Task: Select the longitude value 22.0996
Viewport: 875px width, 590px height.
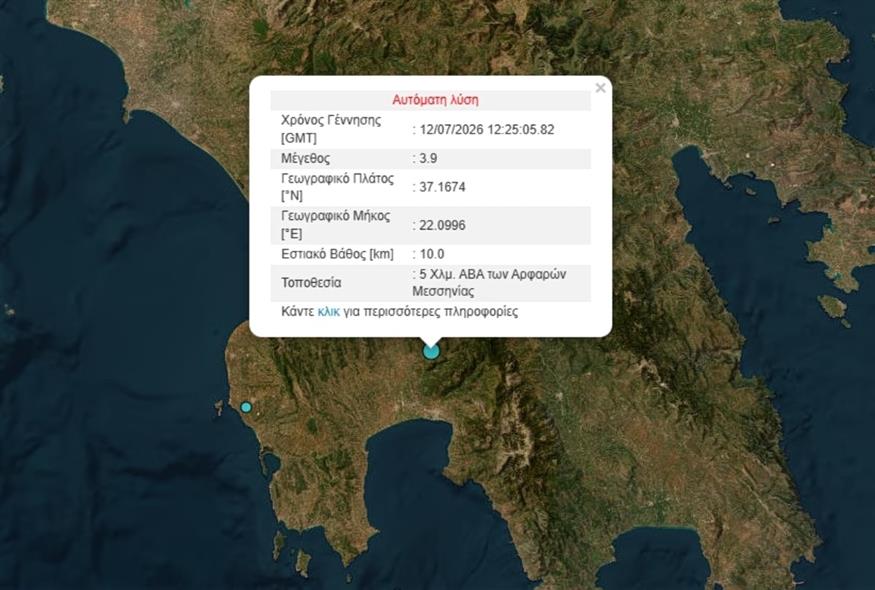Action: [x=442, y=226]
